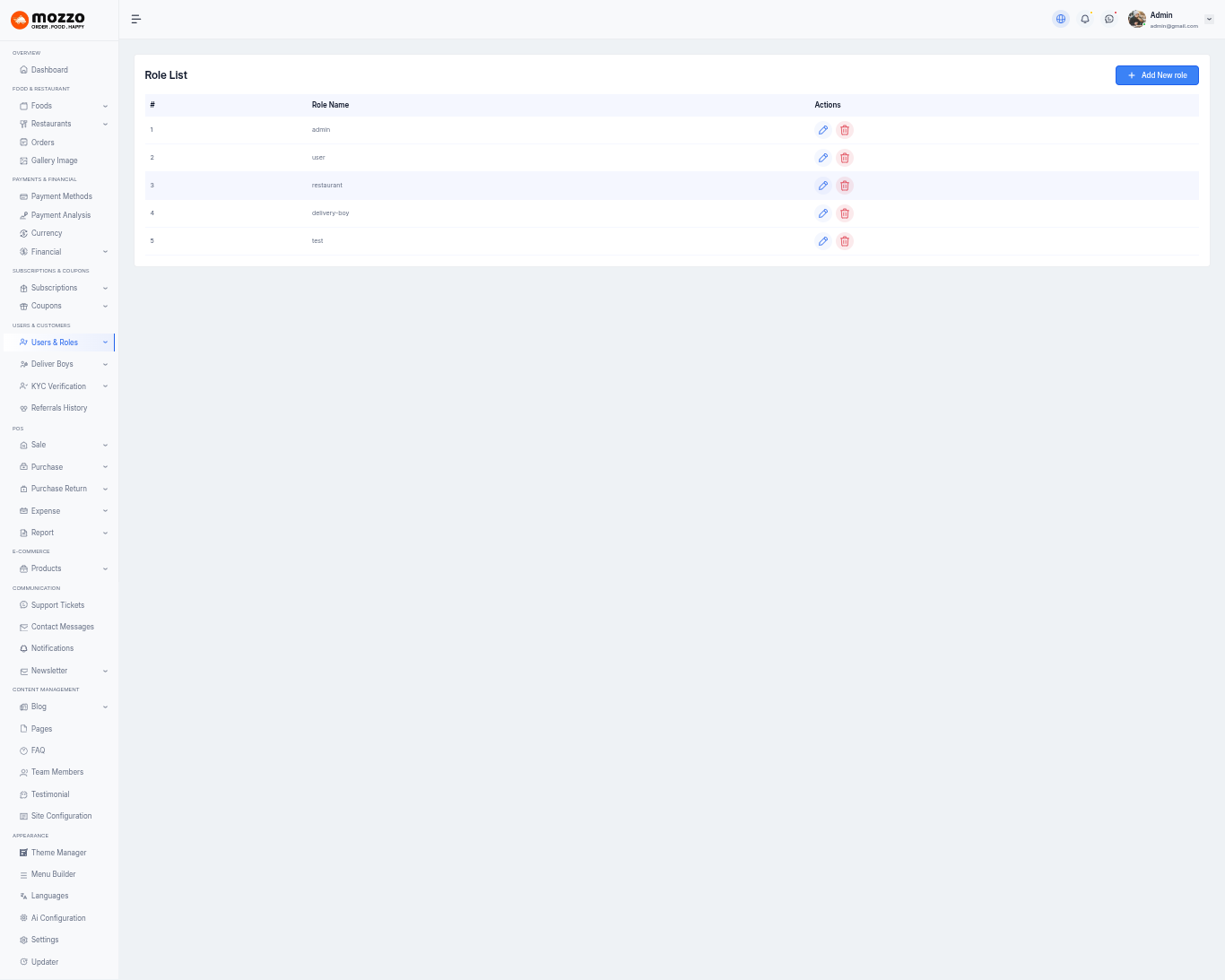Expand the Foods submenu
This screenshot has width=1225, height=980.
tap(105, 106)
